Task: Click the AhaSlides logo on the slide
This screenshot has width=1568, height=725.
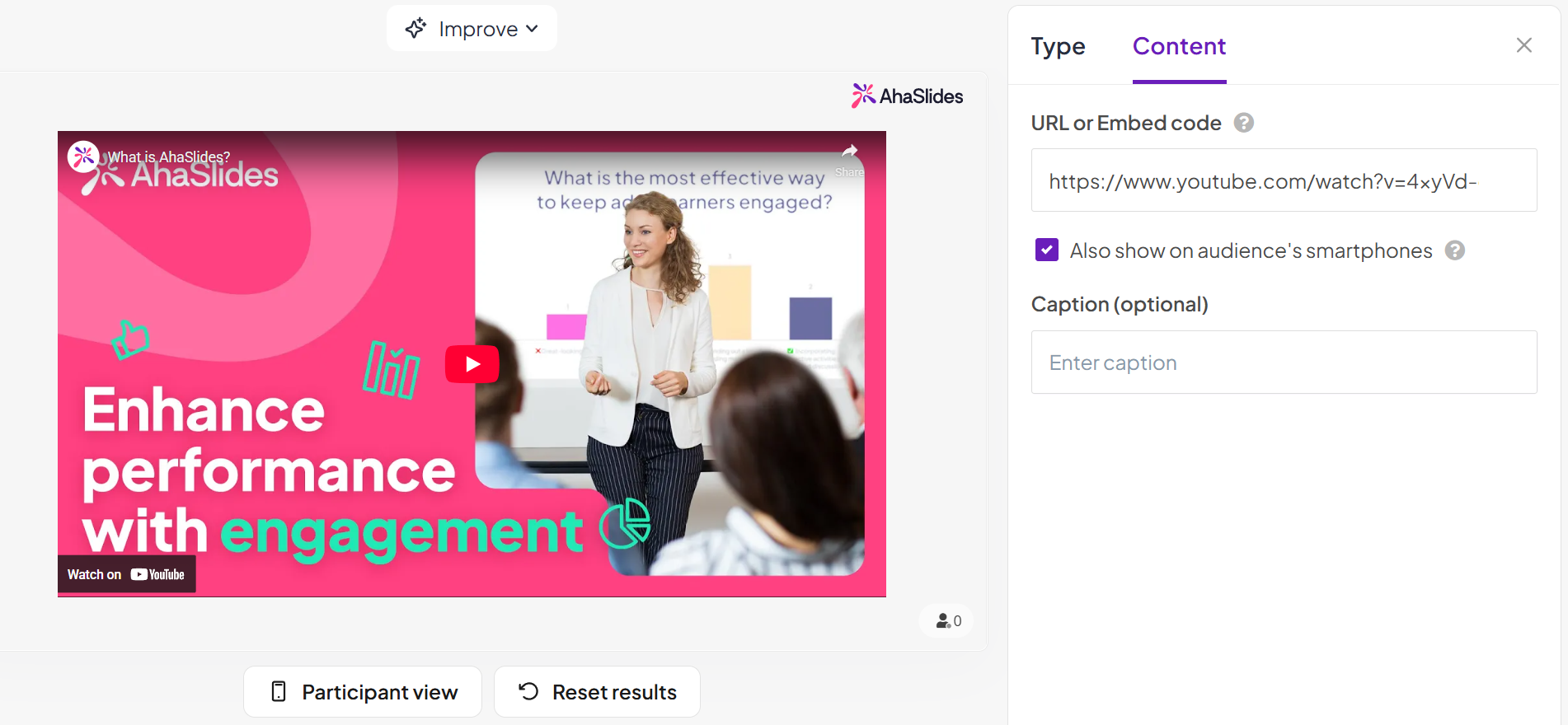Action: coord(907,96)
